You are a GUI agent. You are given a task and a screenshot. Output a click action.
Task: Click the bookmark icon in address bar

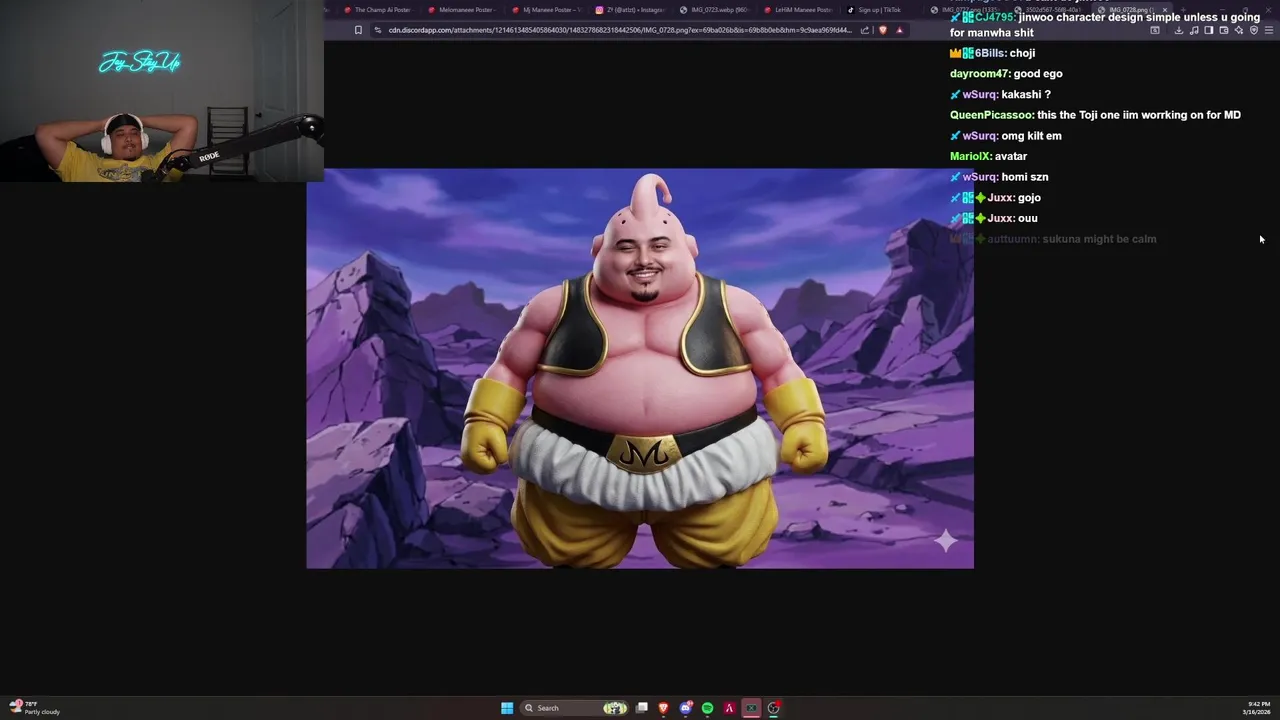pyautogui.click(x=358, y=30)
